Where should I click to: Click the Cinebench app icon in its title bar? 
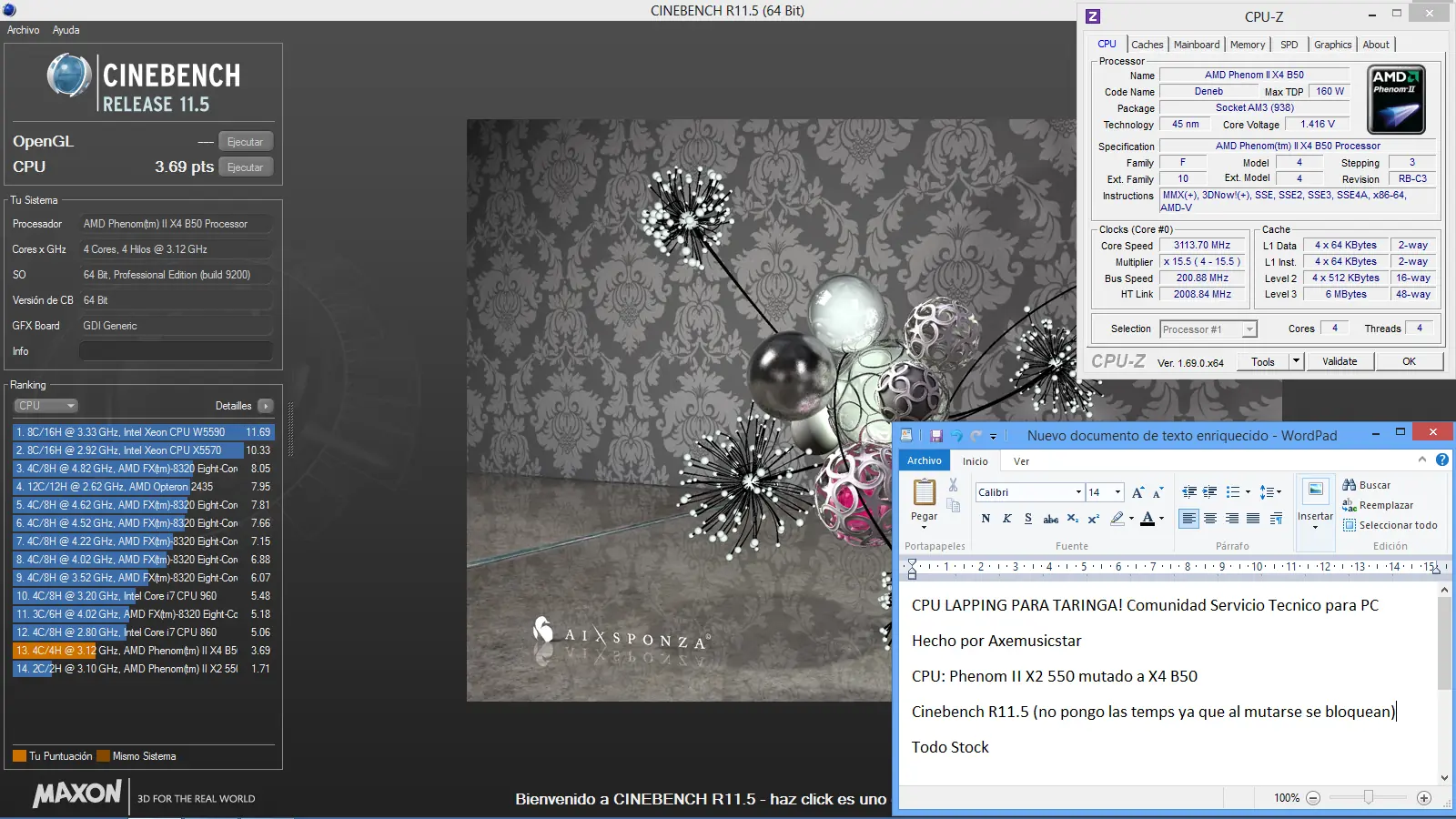pyautogui.click(x=9, y=10)
